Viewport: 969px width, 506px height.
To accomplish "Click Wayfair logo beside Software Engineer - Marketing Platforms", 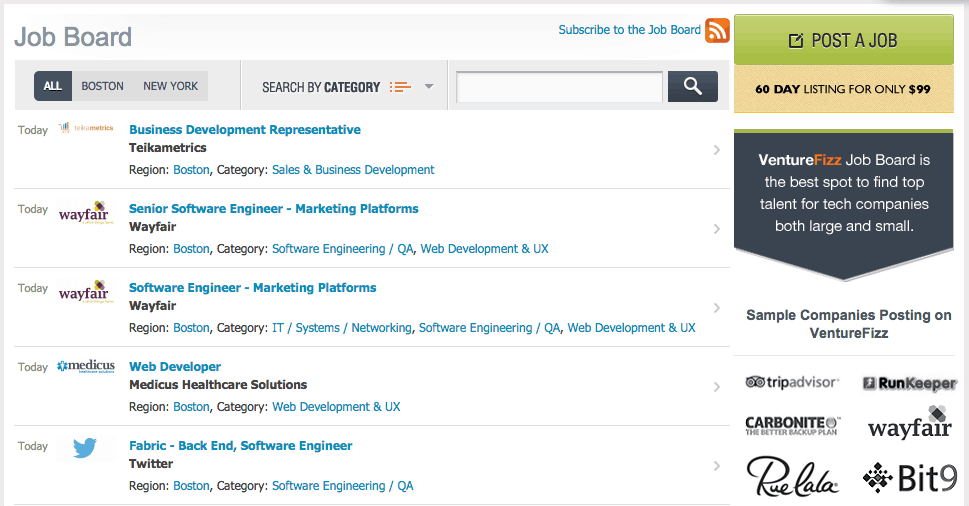I will pyautogui.click(x=86, y=292).
